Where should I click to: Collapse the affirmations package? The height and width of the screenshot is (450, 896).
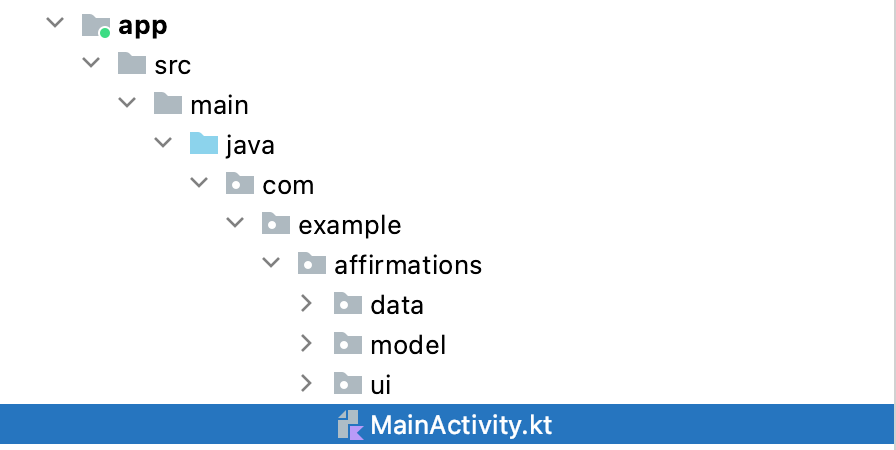[270, 265]
